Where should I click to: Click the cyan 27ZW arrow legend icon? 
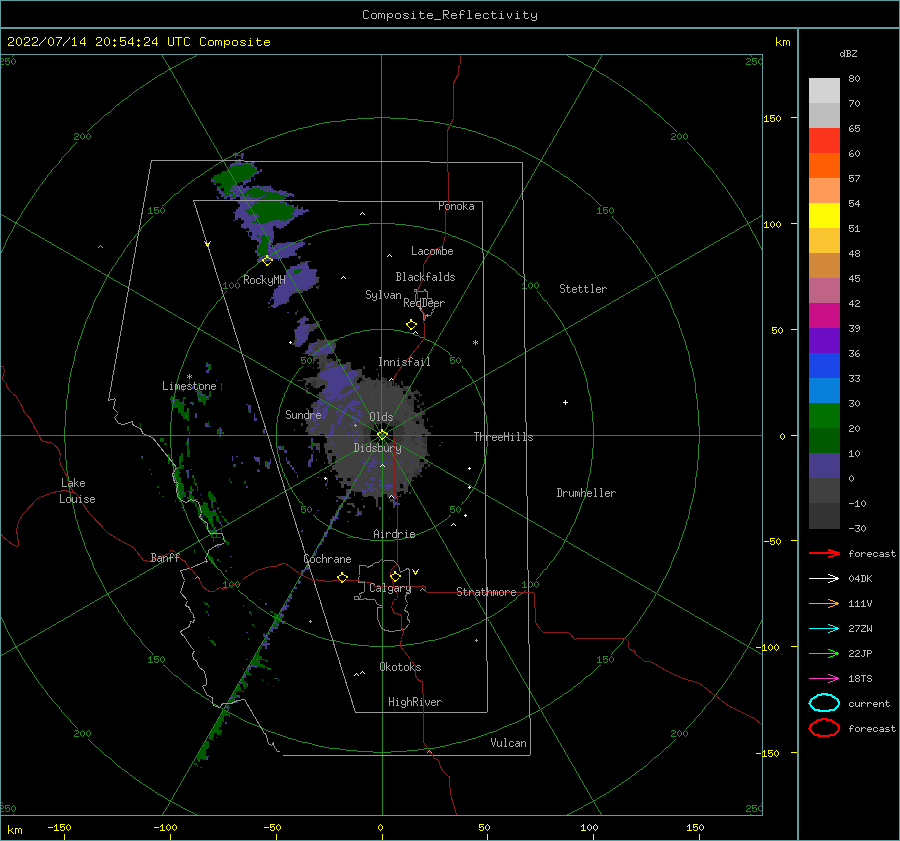824,629
